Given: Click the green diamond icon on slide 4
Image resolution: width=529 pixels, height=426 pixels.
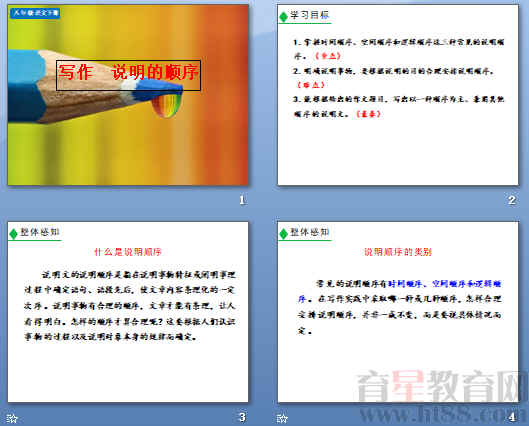Looking at the screenshot, I should click(x=284, y=233).
